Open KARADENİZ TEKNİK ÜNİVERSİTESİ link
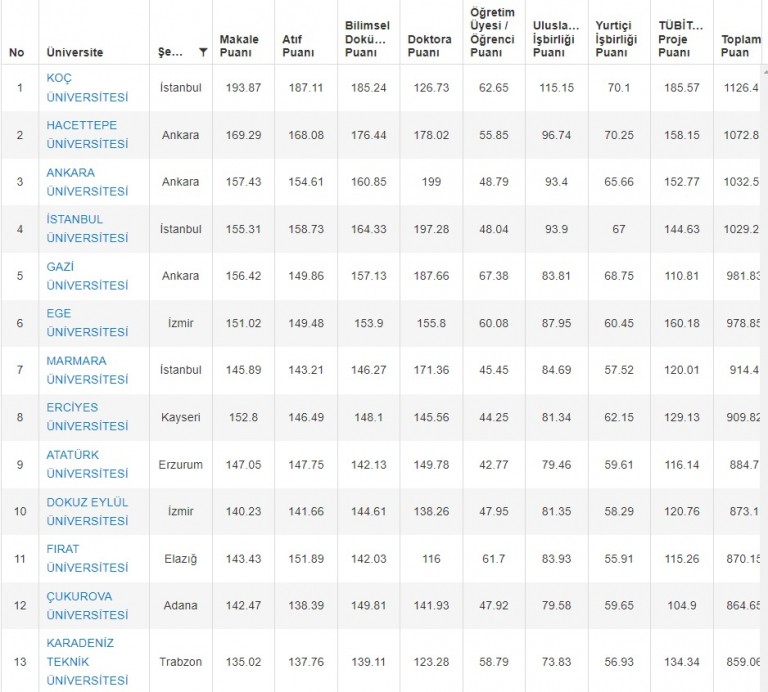768x692 pixels. pyautogui.click(x=87, y=661)
